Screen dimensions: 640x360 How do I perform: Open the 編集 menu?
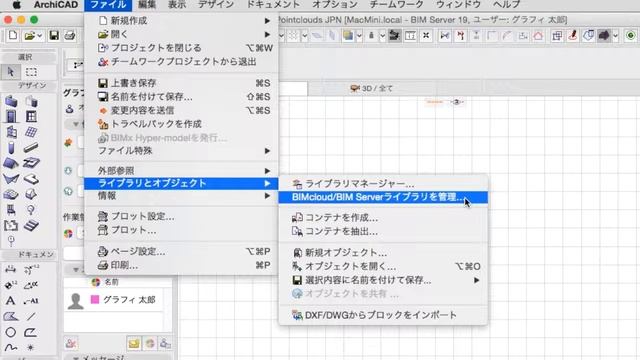coord(147,5)
